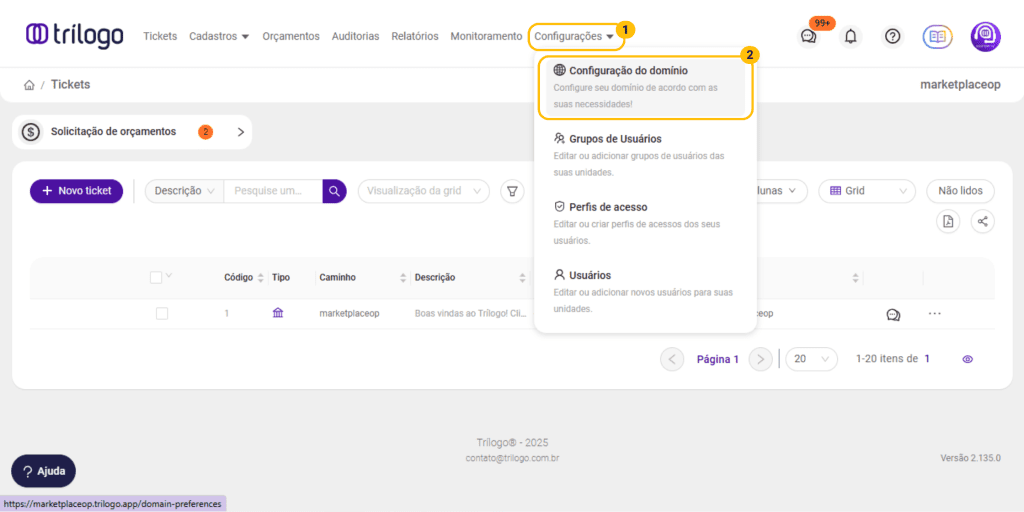Open the chat messages icon with 99+ badge

pyautogui.click(x=809, y=36)
